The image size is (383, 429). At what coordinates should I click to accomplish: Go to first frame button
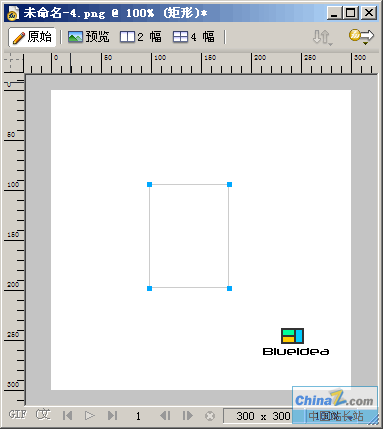68,415
